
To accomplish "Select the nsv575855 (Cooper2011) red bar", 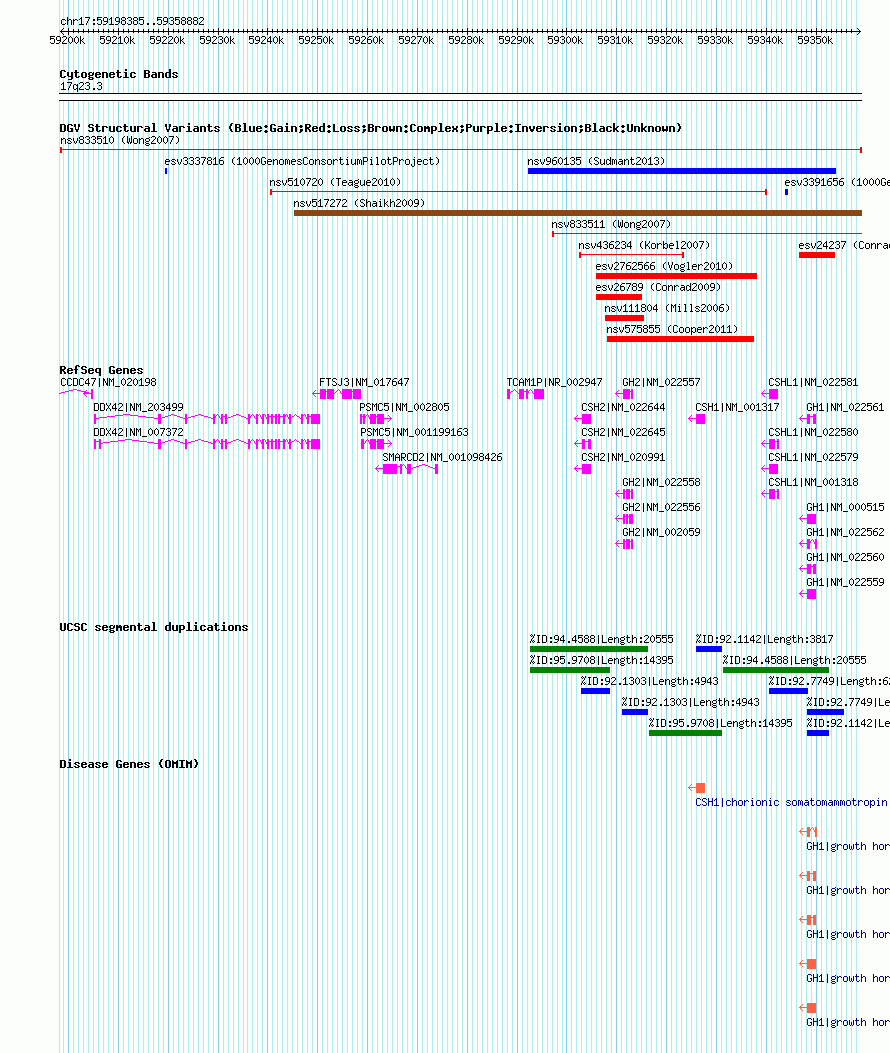I will (x=680, y=338).
